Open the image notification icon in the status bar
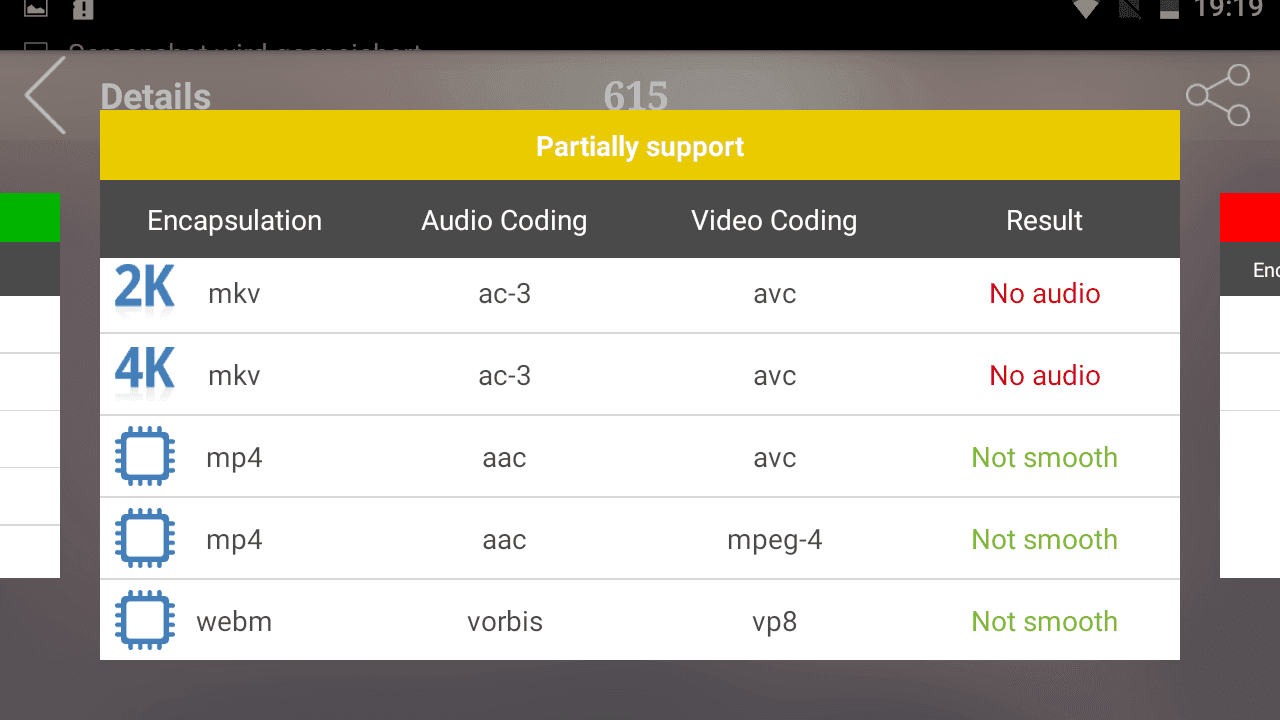Screen dimensions: 1280x720 pyautogui.click(x=36, y=9)
